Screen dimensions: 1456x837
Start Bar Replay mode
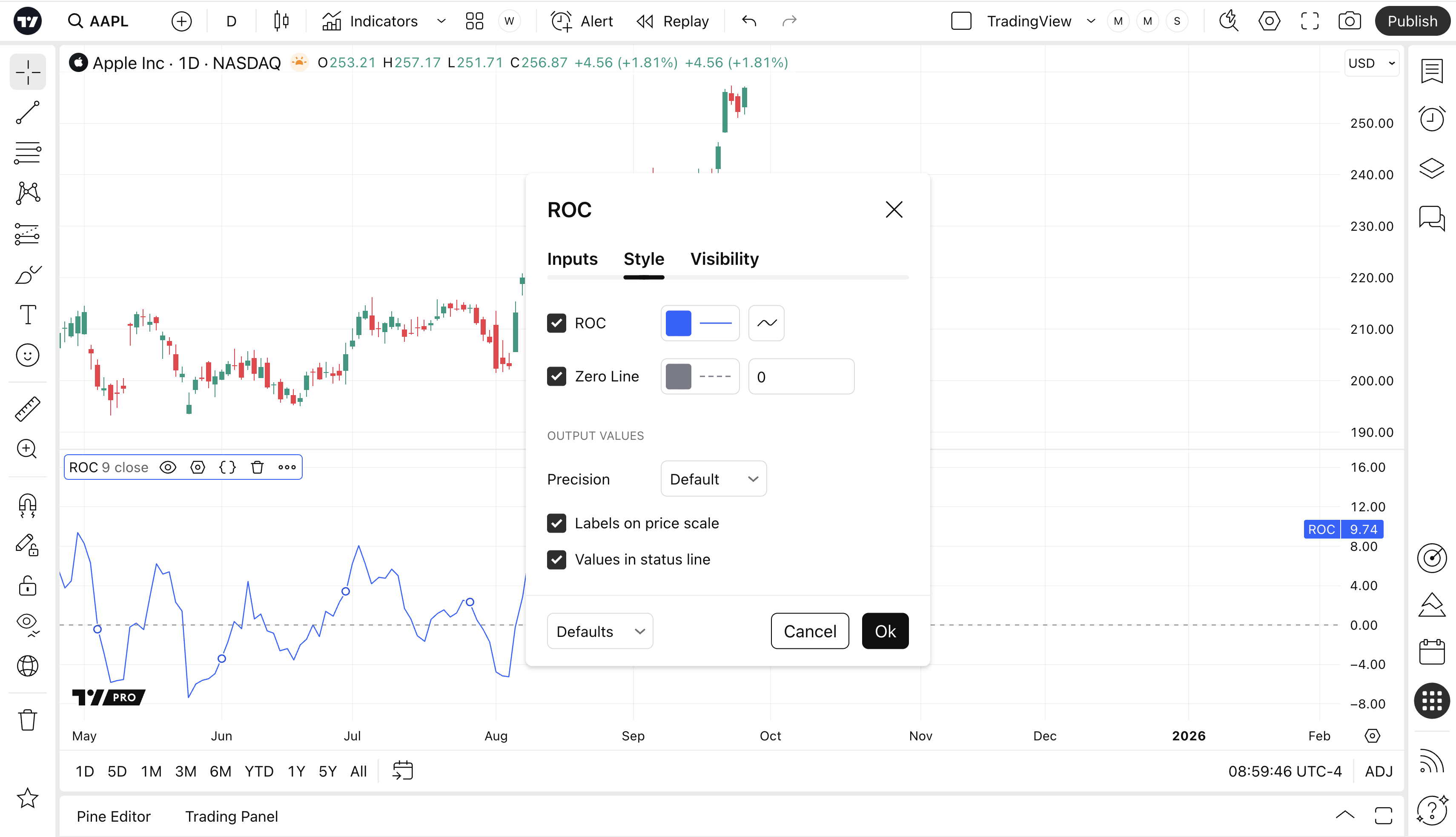coord(673,21)
